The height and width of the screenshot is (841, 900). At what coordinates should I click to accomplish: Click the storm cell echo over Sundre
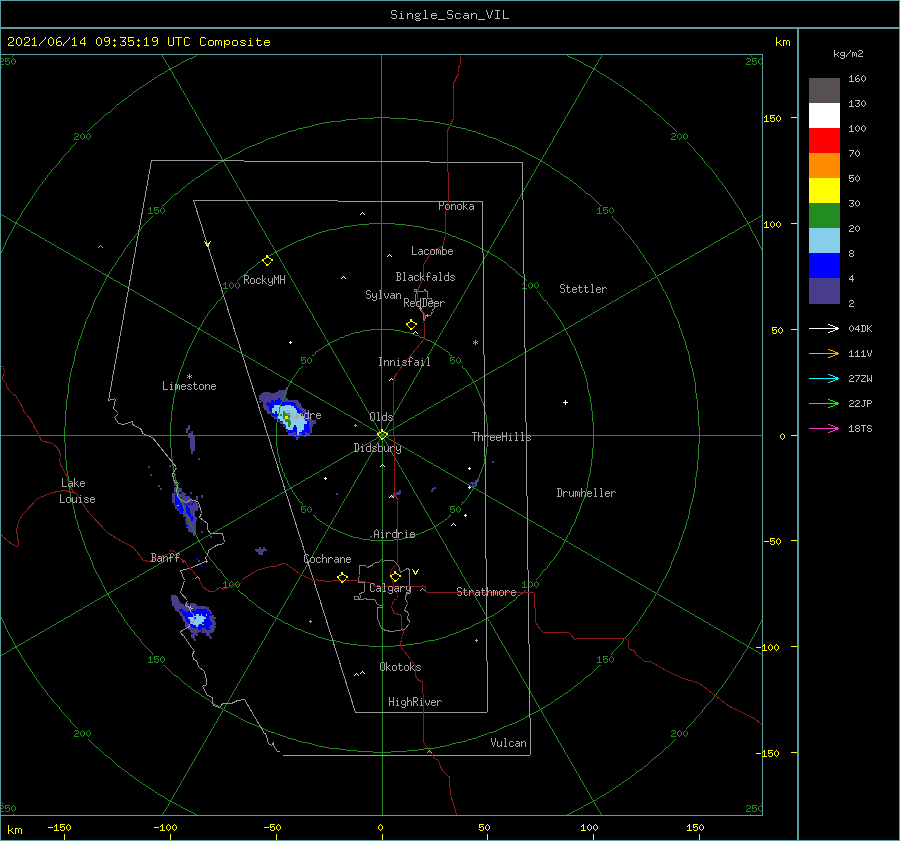tap(287, 414)
